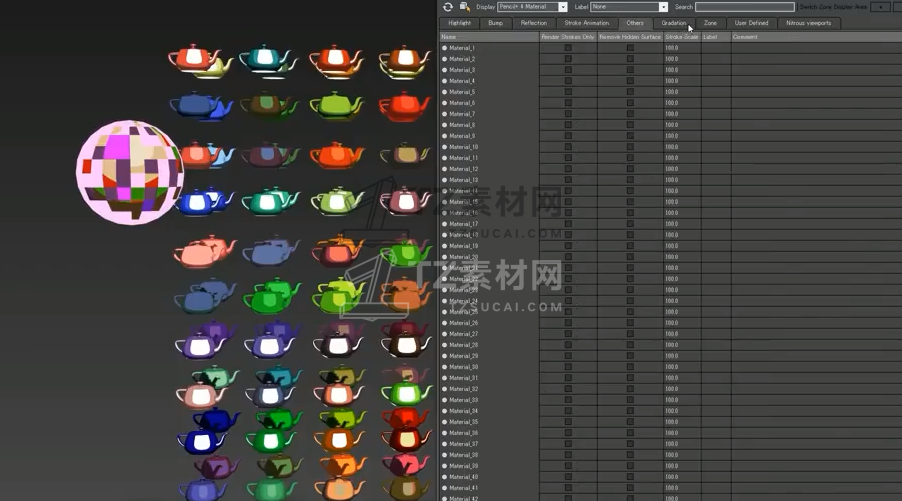This screenshot has height=501, width=902.
Task: Click the material sphere icon for Material_26
Action: click(445, 323)
